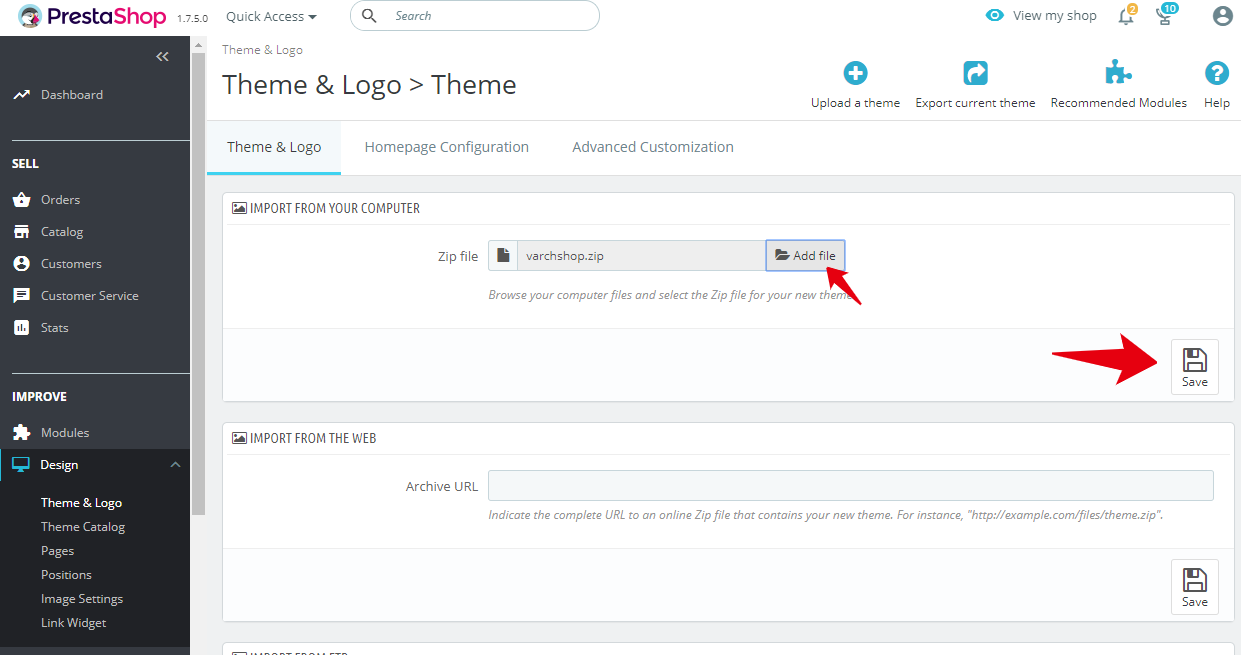This screenshot has height=655, width=1241.
Task: Click the Recommended Modules puzzle icon
Action: [x=1118, y=73]
